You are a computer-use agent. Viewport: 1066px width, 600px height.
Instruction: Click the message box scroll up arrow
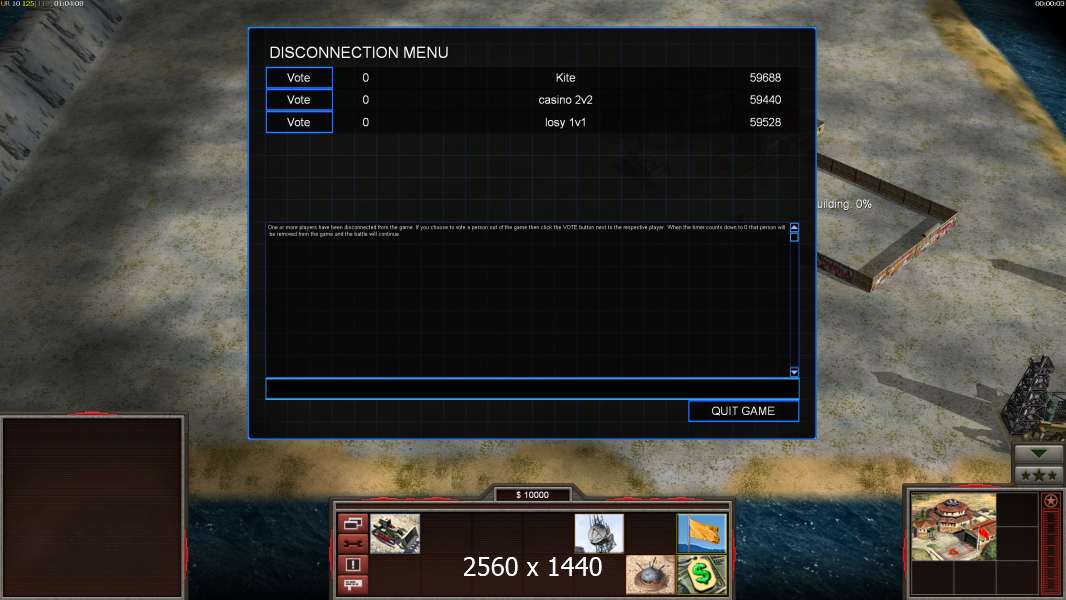[794, 228]
